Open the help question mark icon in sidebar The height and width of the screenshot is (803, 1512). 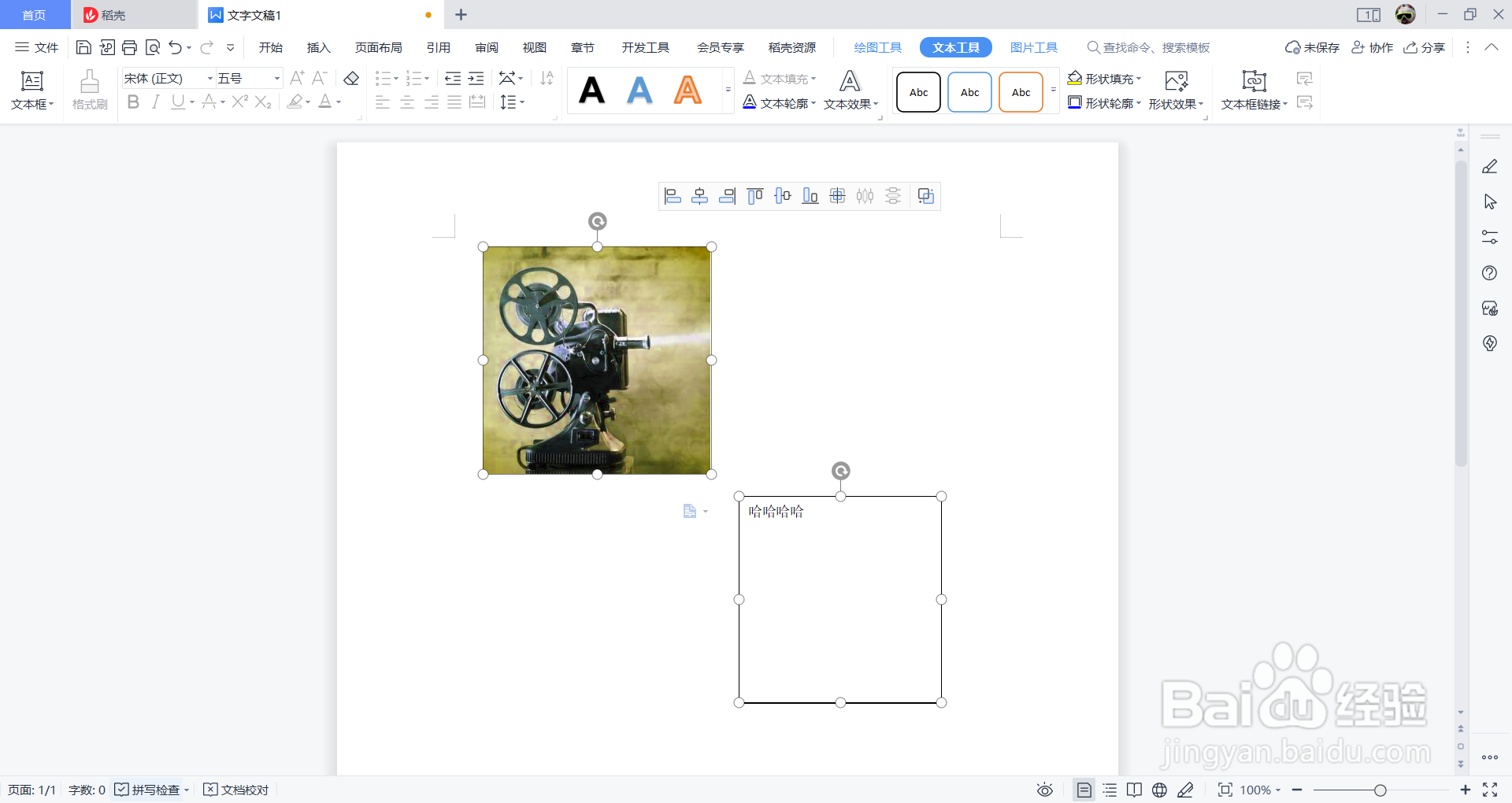pyautogui.click(x=1490, y=273)
